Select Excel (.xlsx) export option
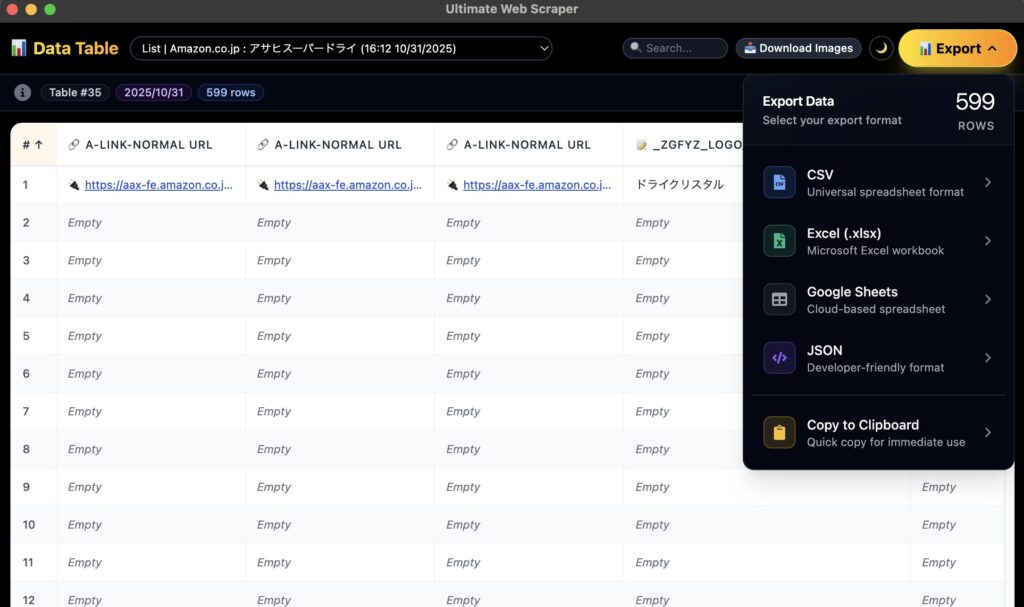 point(875,241)
